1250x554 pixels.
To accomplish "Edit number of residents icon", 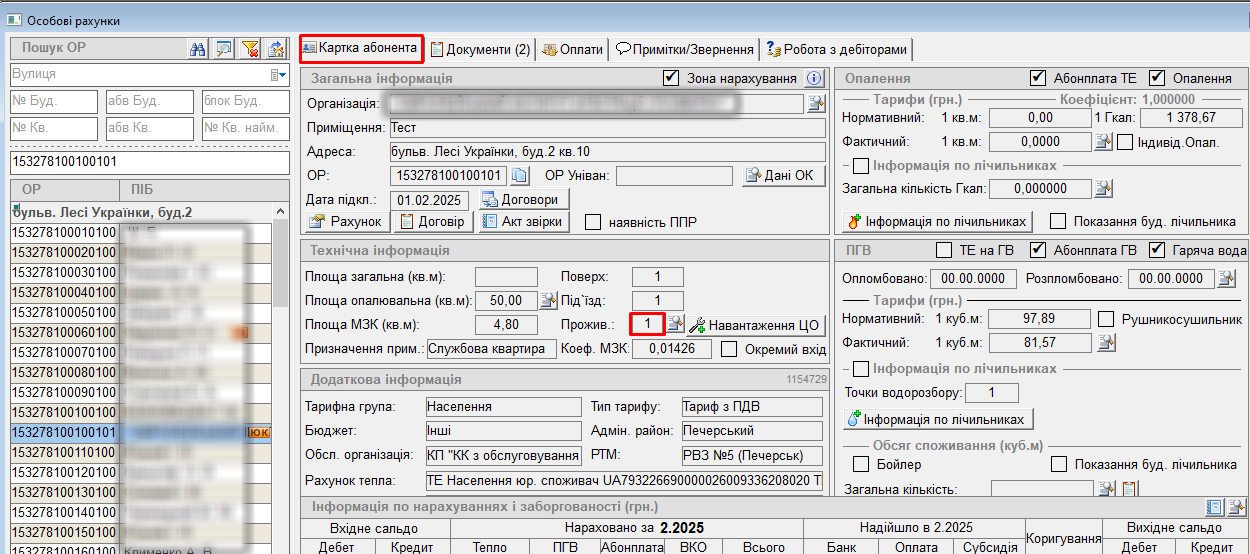I will (676, 324).
